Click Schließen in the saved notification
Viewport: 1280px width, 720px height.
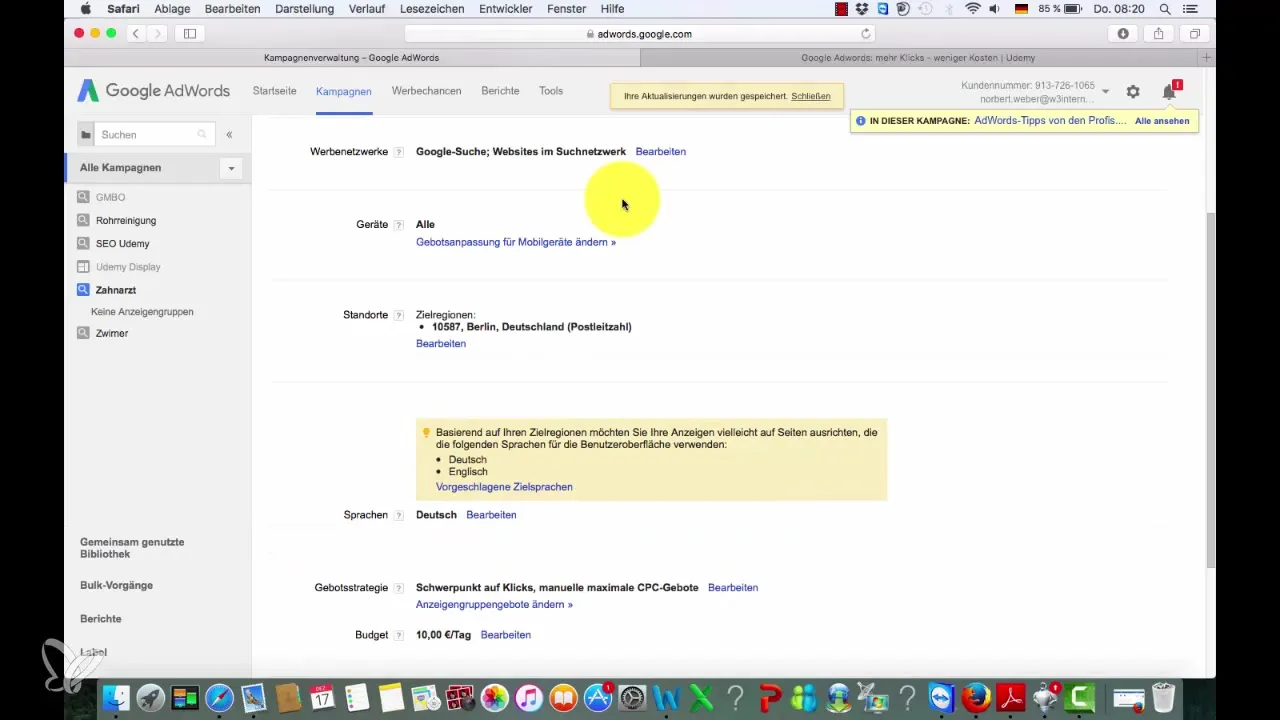coord(810,96)
